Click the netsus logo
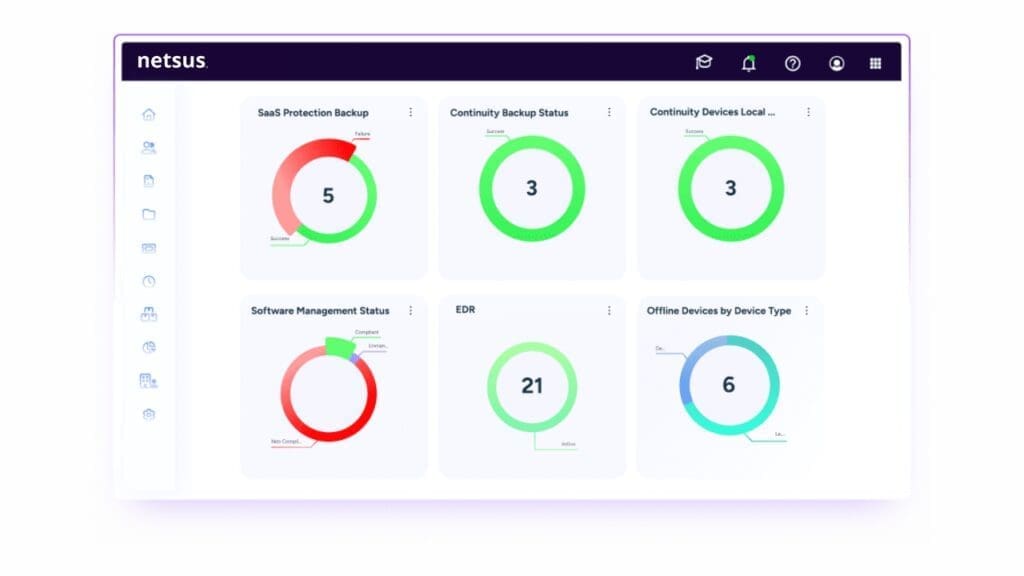 pos(172,61)
